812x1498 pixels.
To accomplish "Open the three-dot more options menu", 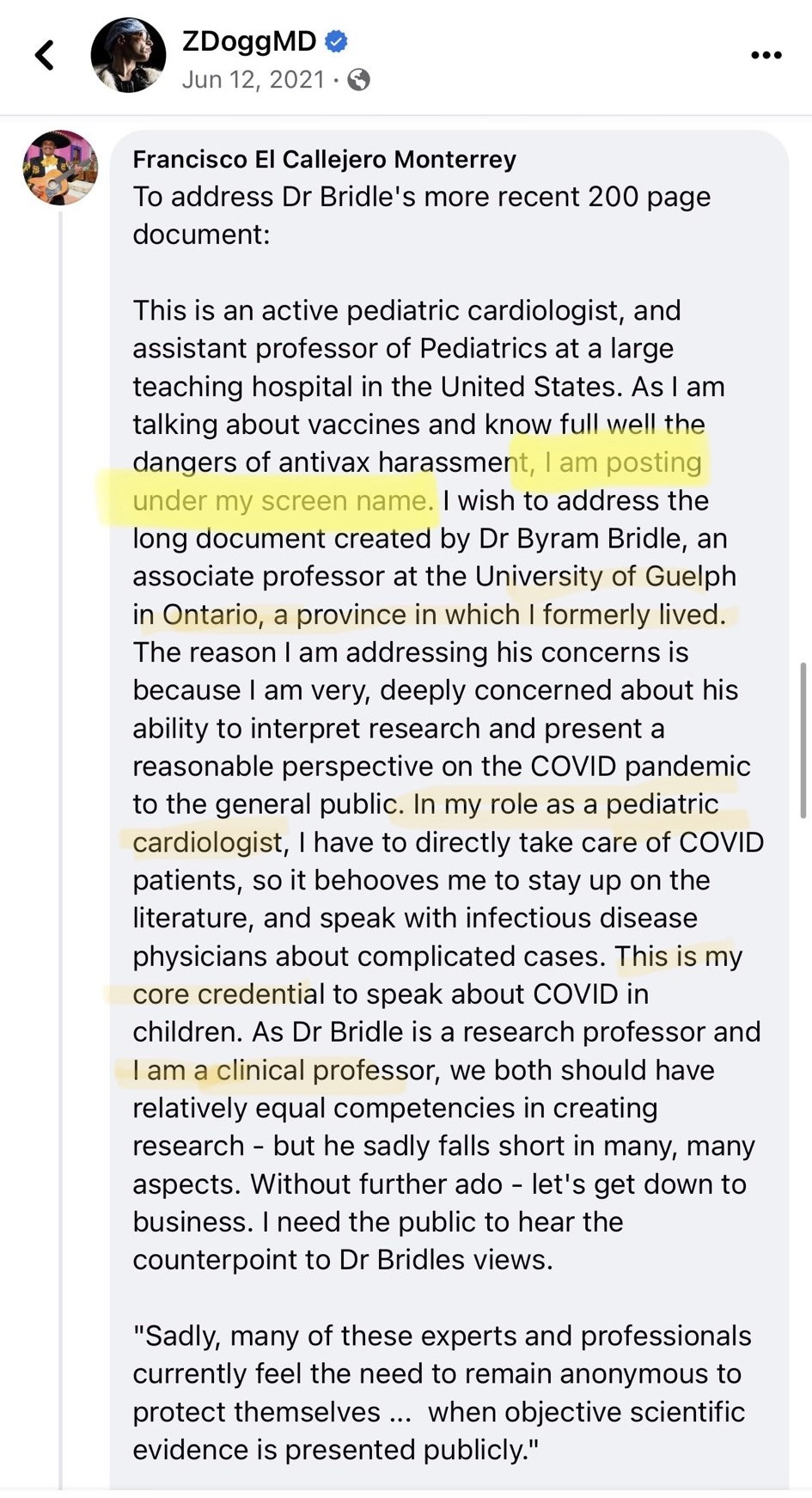I will 766,55.
